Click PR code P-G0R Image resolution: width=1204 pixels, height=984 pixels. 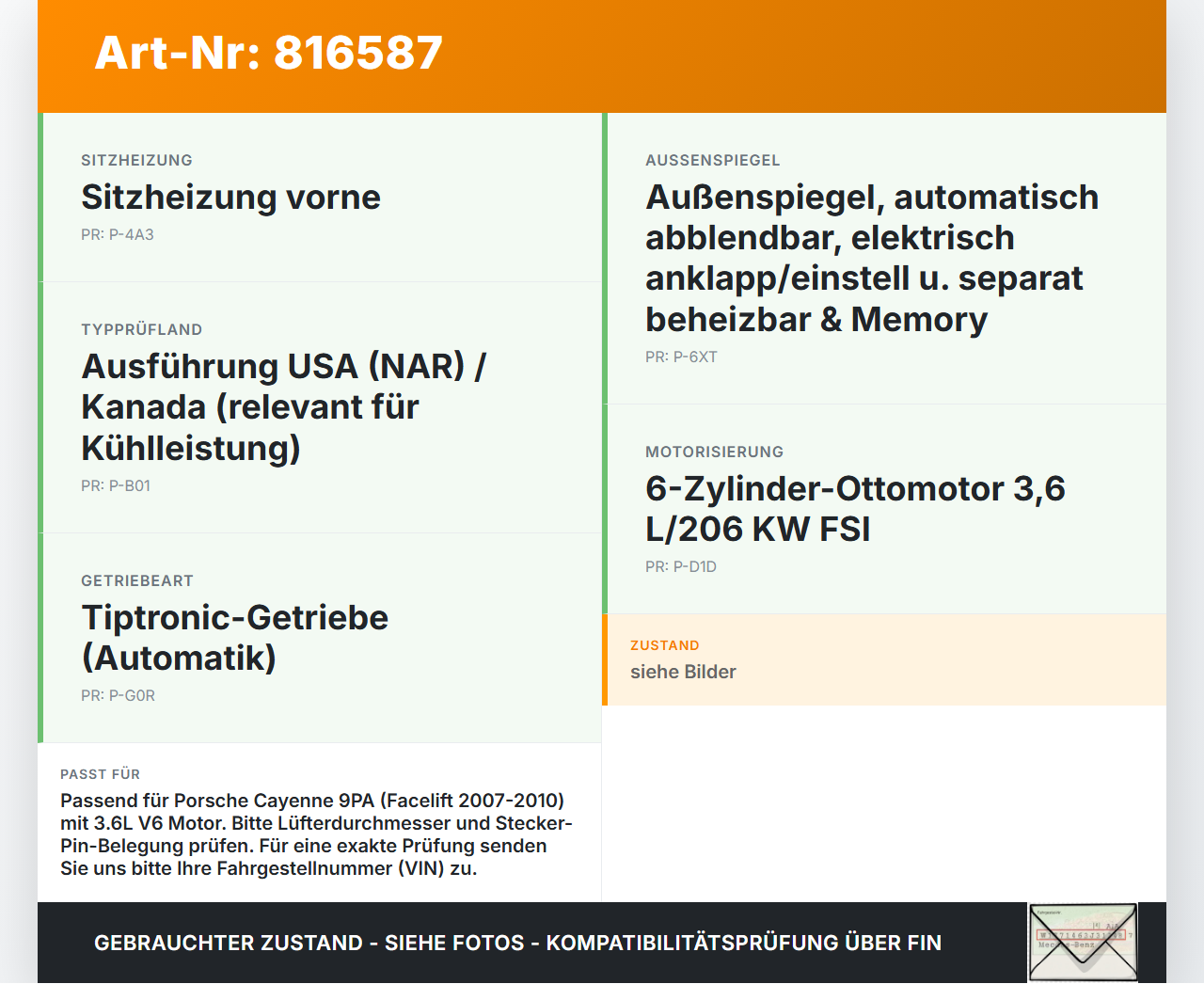tap(118, 695)
